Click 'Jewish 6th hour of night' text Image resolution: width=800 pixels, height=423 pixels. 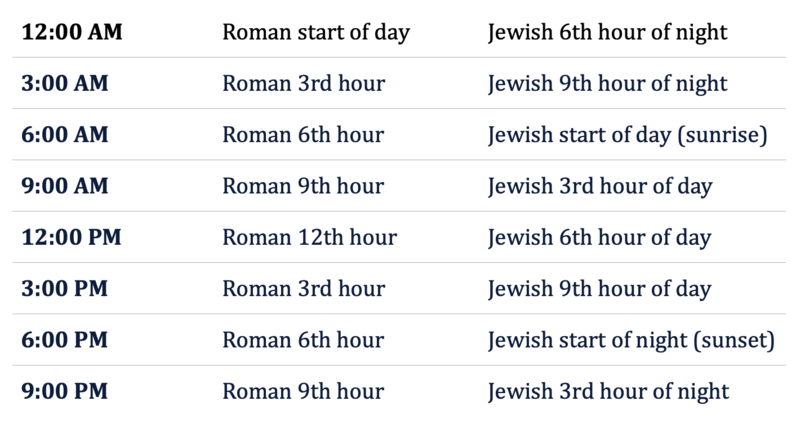pyautogui.click(x=607, y=32)
